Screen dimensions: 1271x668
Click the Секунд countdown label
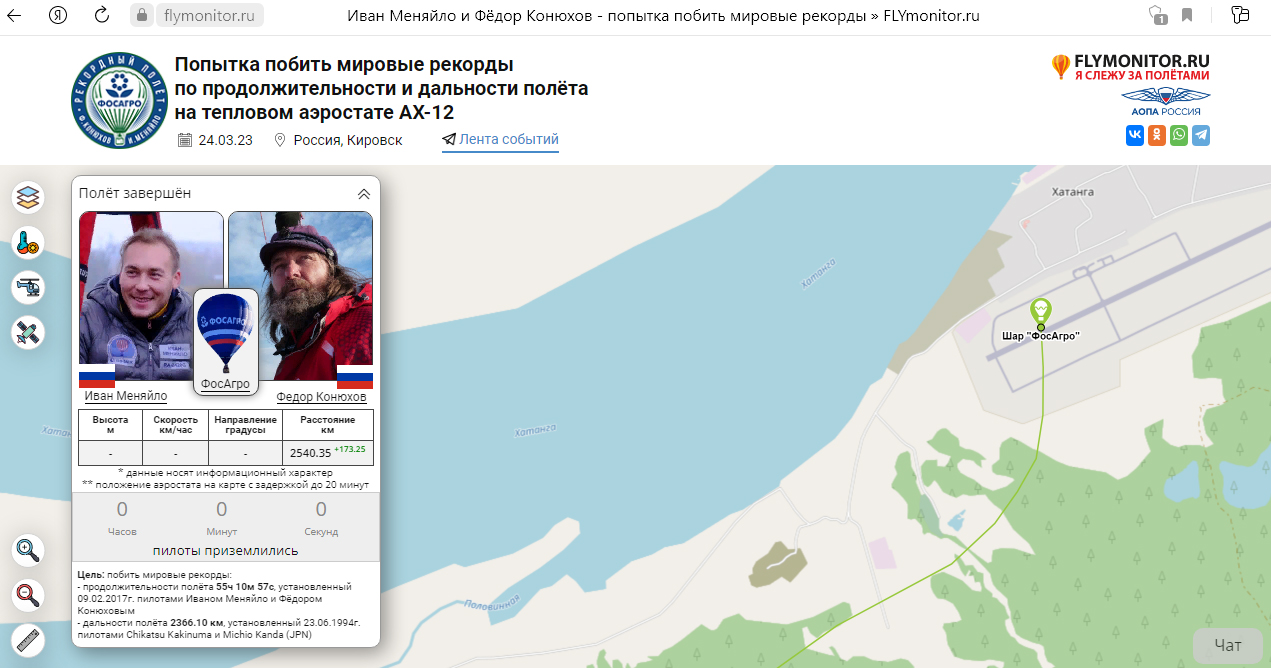321,532
